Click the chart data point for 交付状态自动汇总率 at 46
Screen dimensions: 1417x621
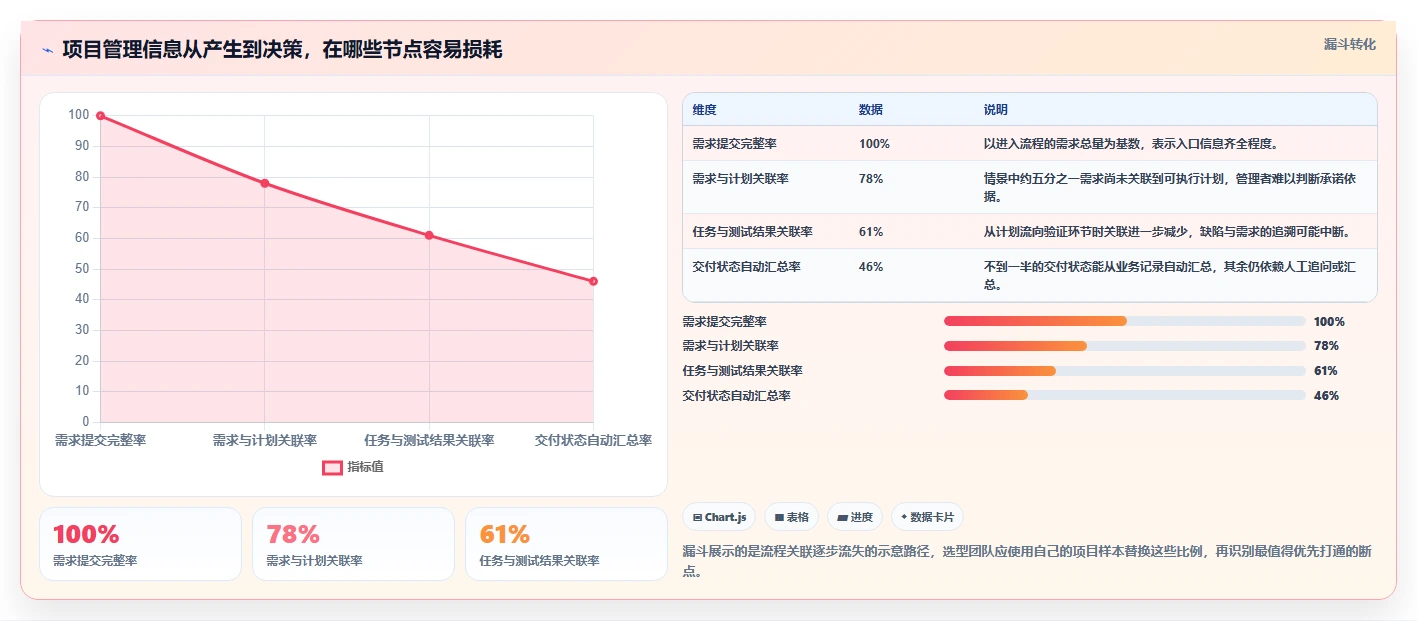pyautogui.click(x=593, y=281)
